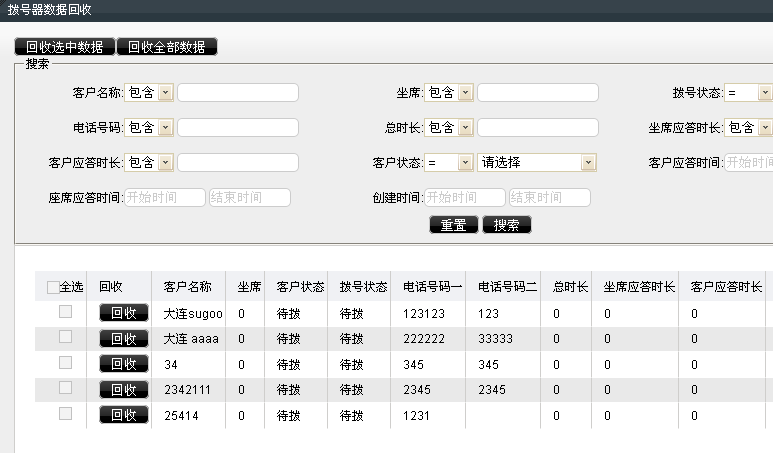The image size is (773, 453).
Task: Click 回收全部数据 button
Action: click(x=167, y=47)
